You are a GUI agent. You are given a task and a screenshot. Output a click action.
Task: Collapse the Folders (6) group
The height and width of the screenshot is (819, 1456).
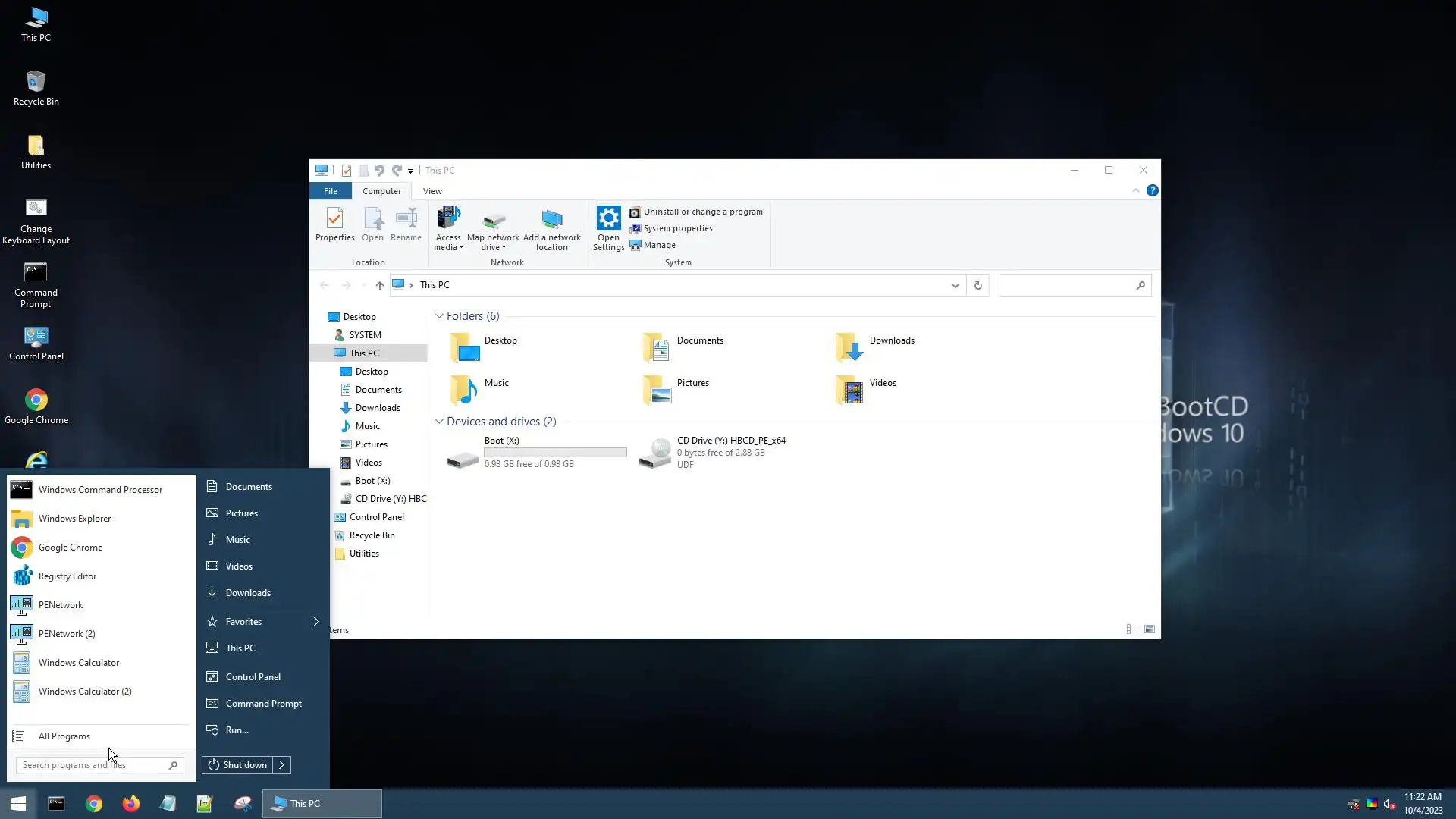[x=439, y=316]
